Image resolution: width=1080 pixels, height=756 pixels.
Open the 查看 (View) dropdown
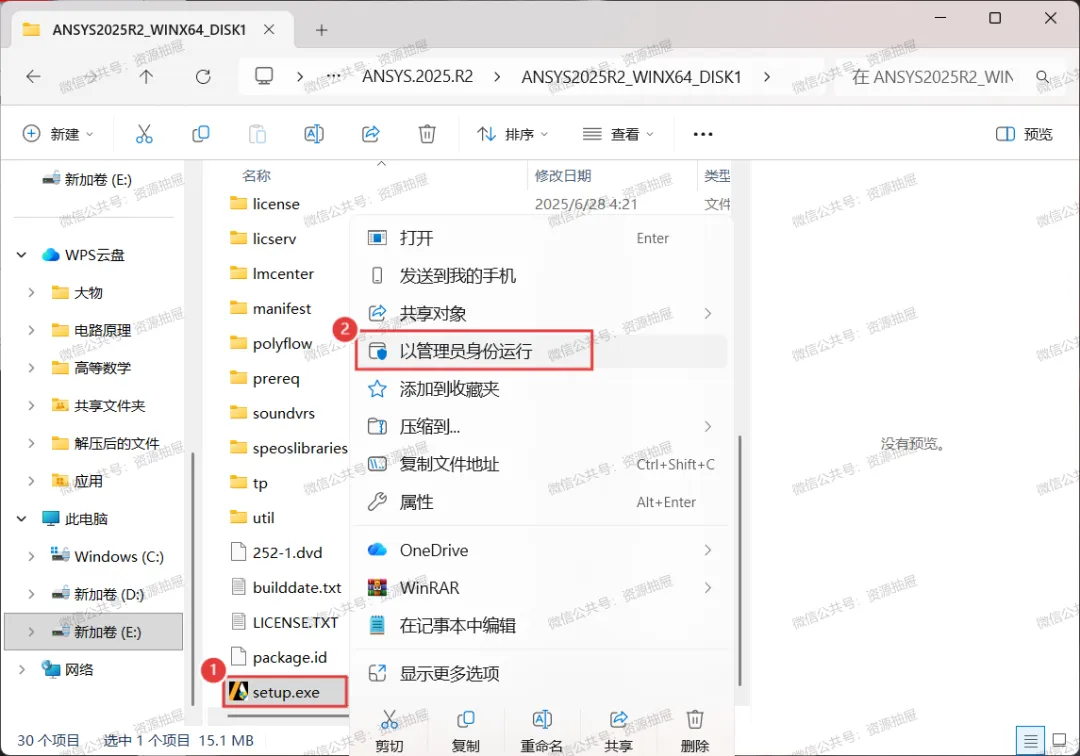618,134
